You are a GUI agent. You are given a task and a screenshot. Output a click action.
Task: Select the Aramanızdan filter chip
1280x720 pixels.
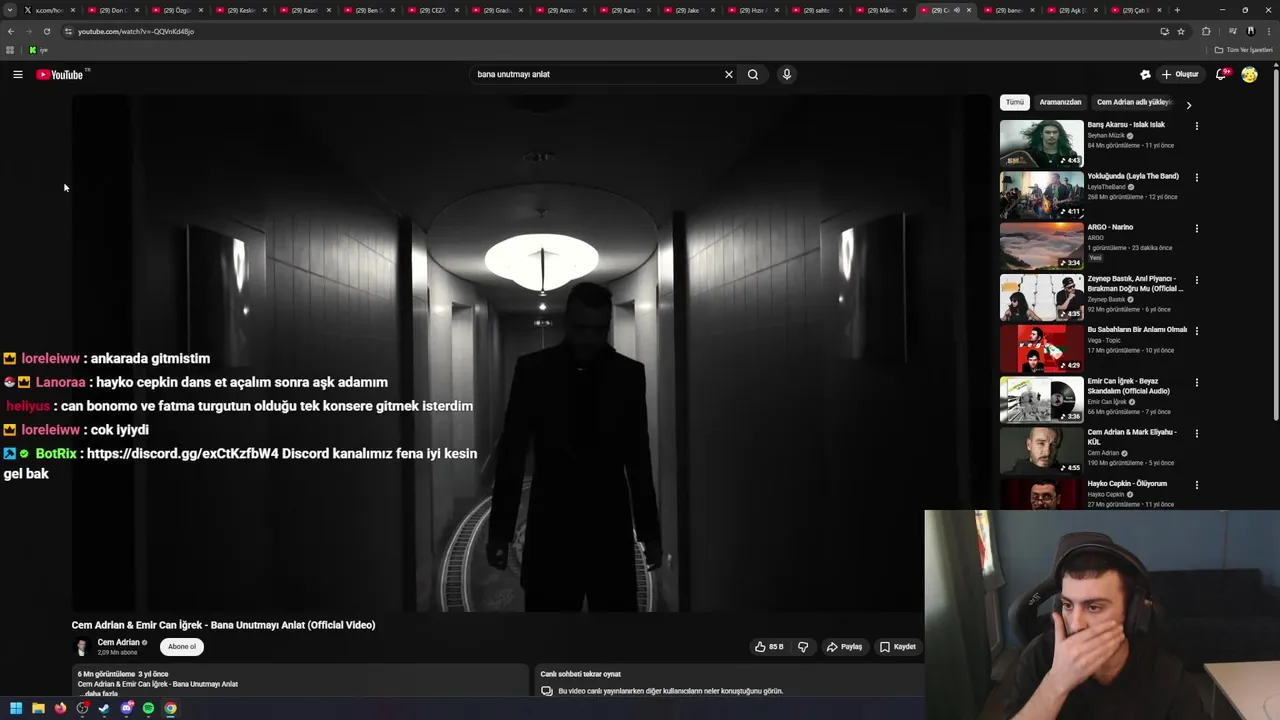point(1060,102)
